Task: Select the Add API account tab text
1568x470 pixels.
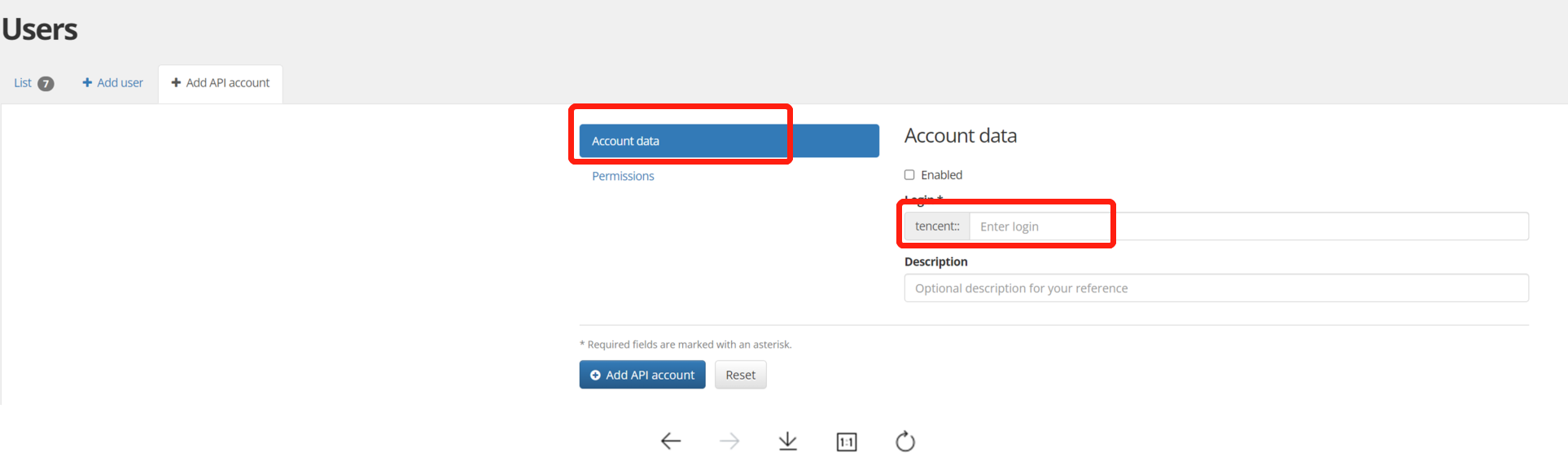Action: pos(228,83)
